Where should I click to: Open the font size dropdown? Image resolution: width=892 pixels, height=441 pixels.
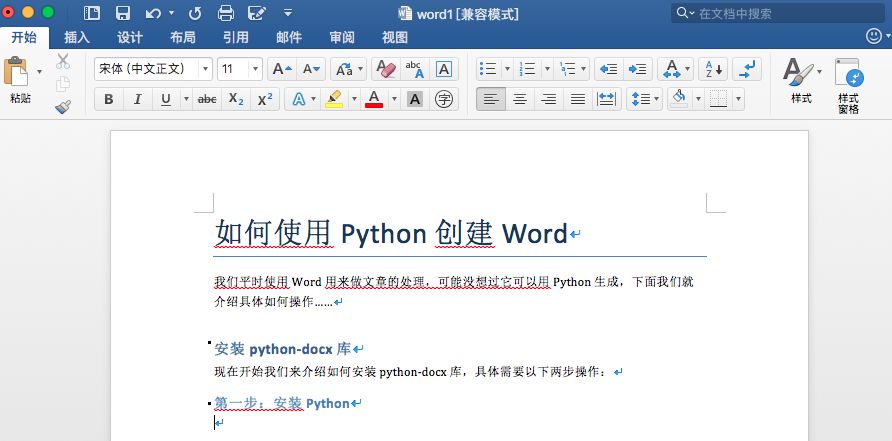(x=255, y=69)
